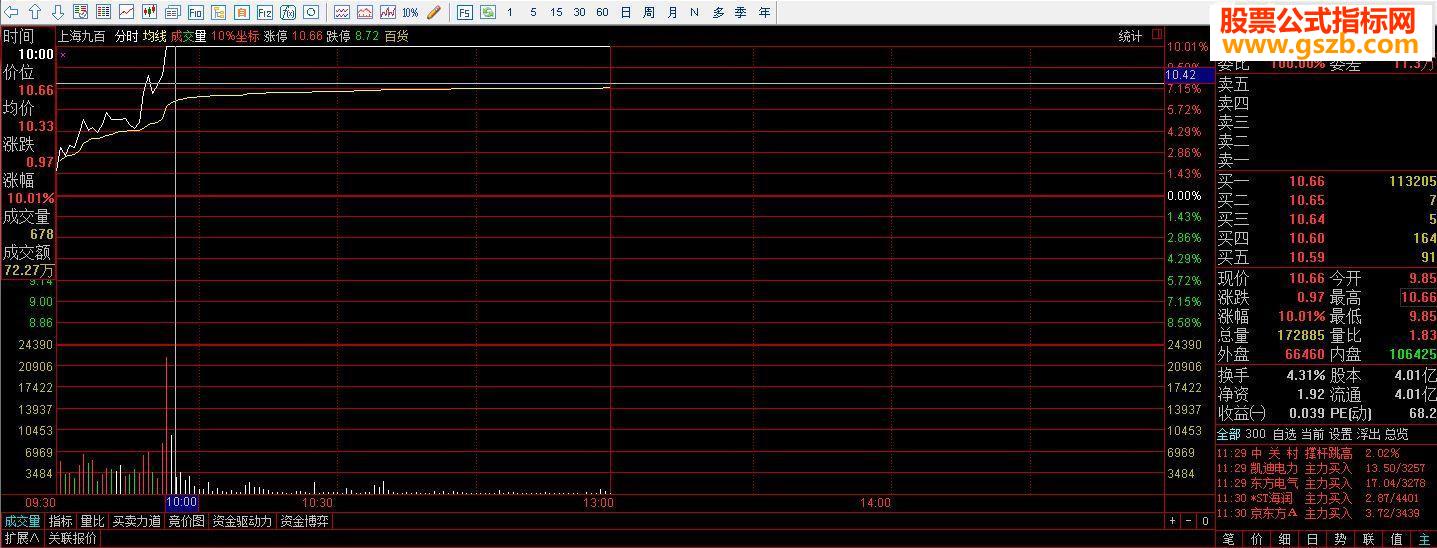Click the minus zoom button
Image resolution: width=1437 pixels, height=548 pixels.
pyautogui.click(x=1189, y=521)
